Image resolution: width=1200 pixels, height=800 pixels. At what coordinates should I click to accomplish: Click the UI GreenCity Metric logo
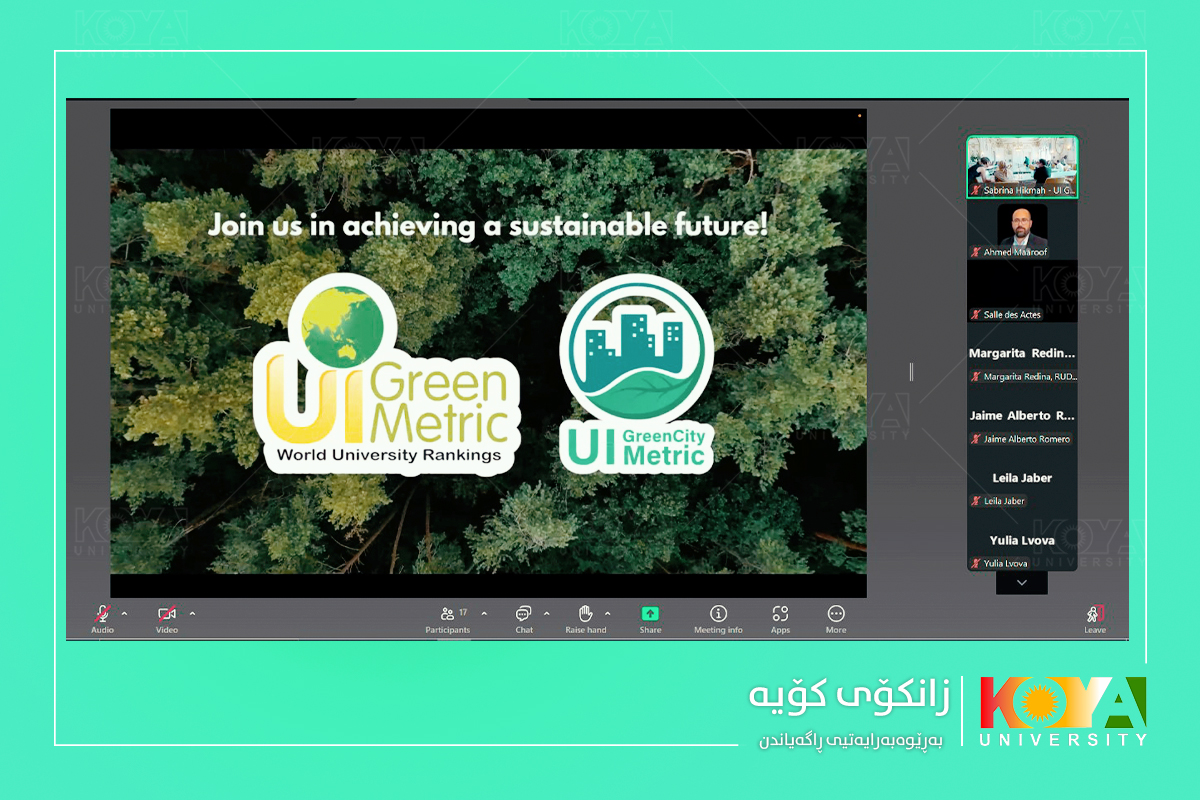637,372
